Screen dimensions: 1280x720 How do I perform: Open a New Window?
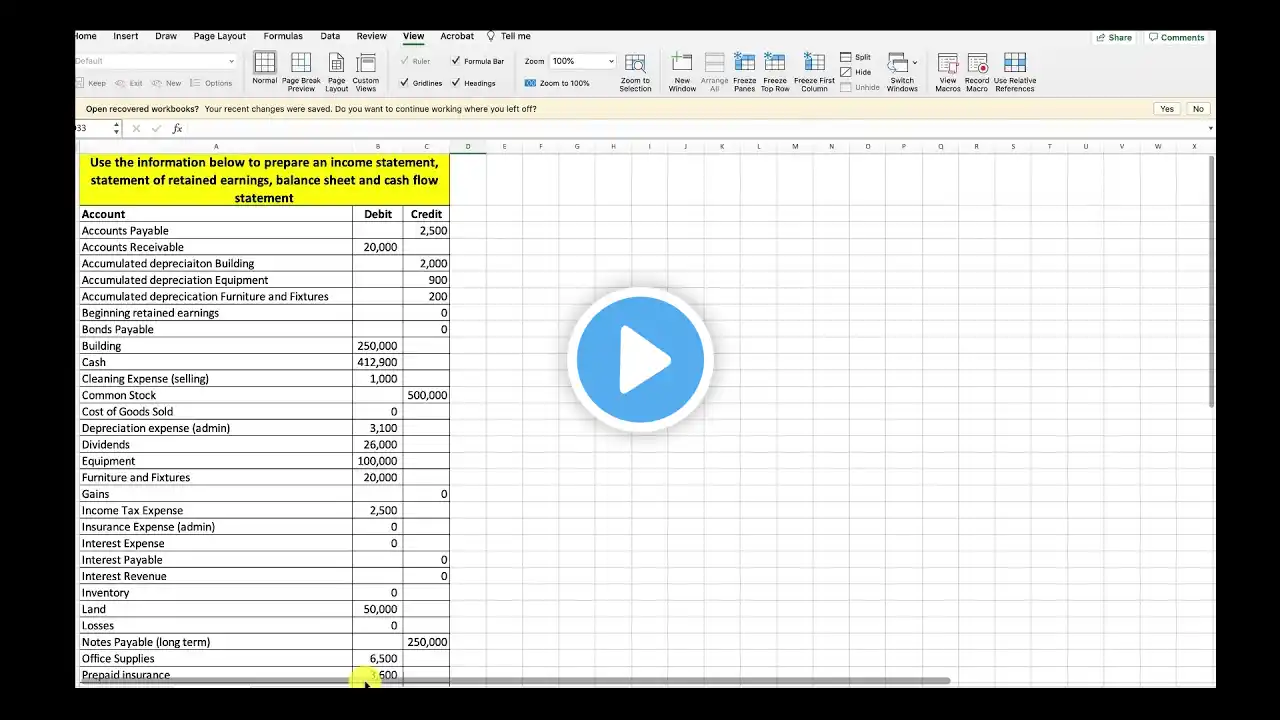pos(682,72)
